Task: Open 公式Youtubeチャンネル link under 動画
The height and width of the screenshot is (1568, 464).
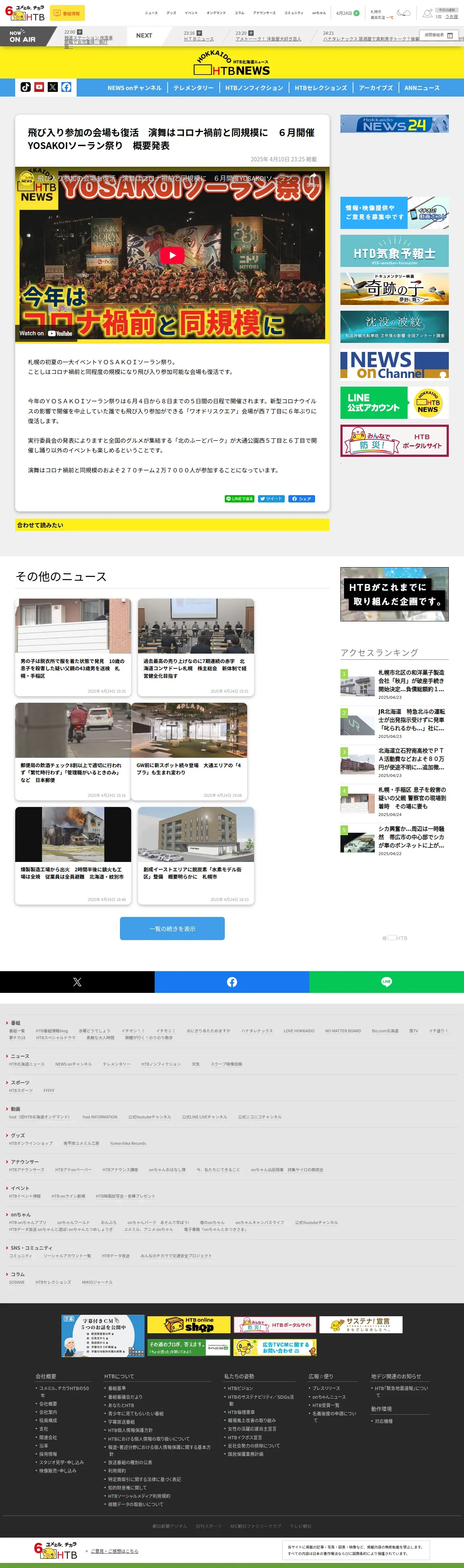Action: [x=150, y=1117]
